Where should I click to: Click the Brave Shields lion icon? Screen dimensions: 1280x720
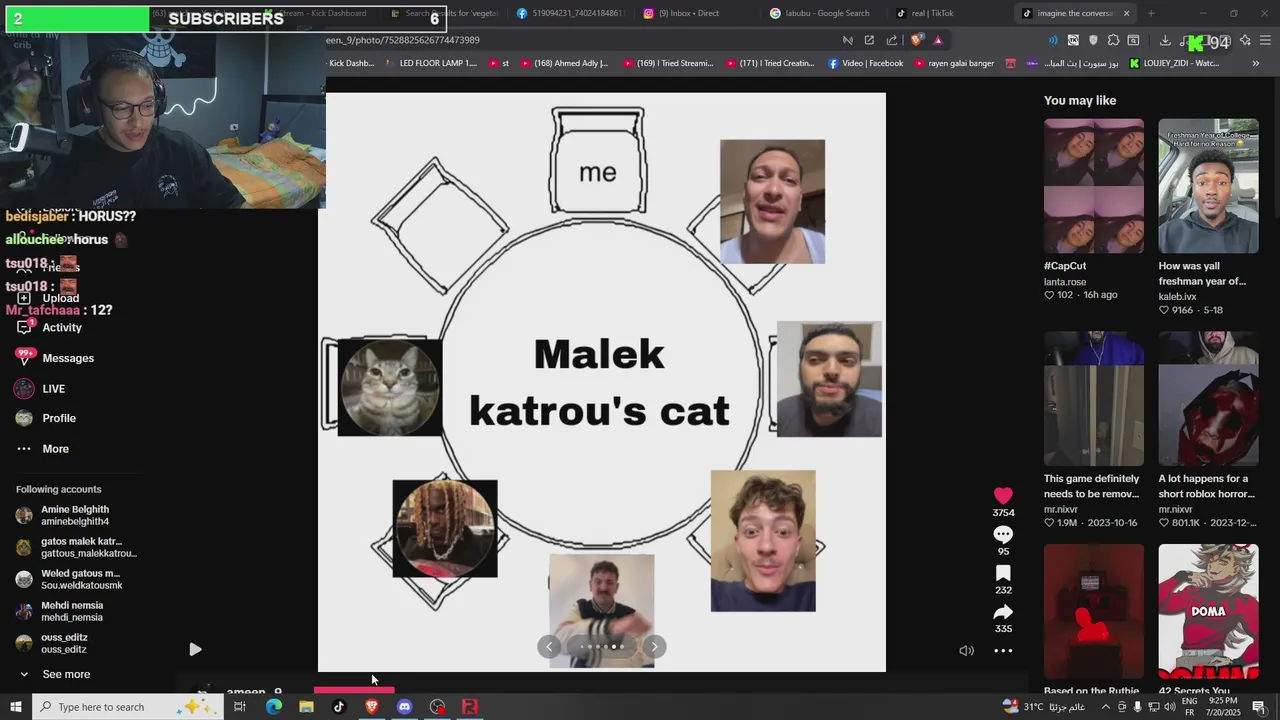click(x=916, y=40)
